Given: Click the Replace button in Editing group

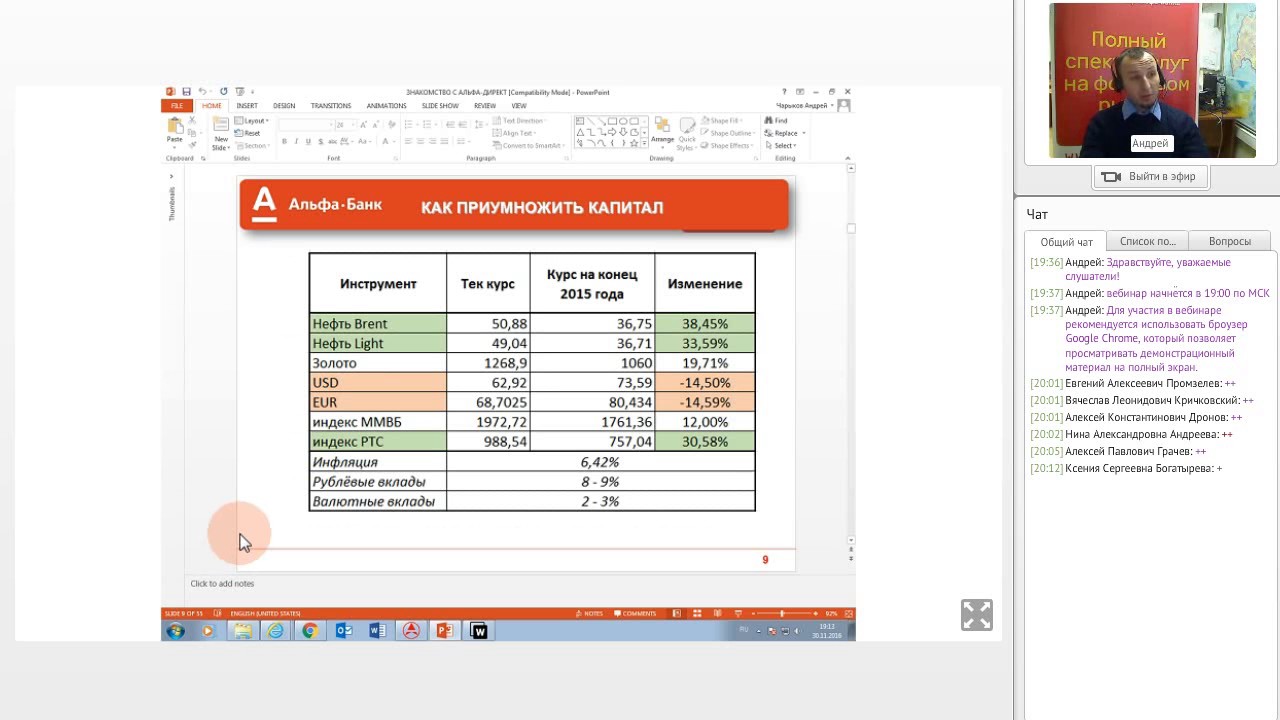Looking at the screenshot, I should (x=783, y=133).
